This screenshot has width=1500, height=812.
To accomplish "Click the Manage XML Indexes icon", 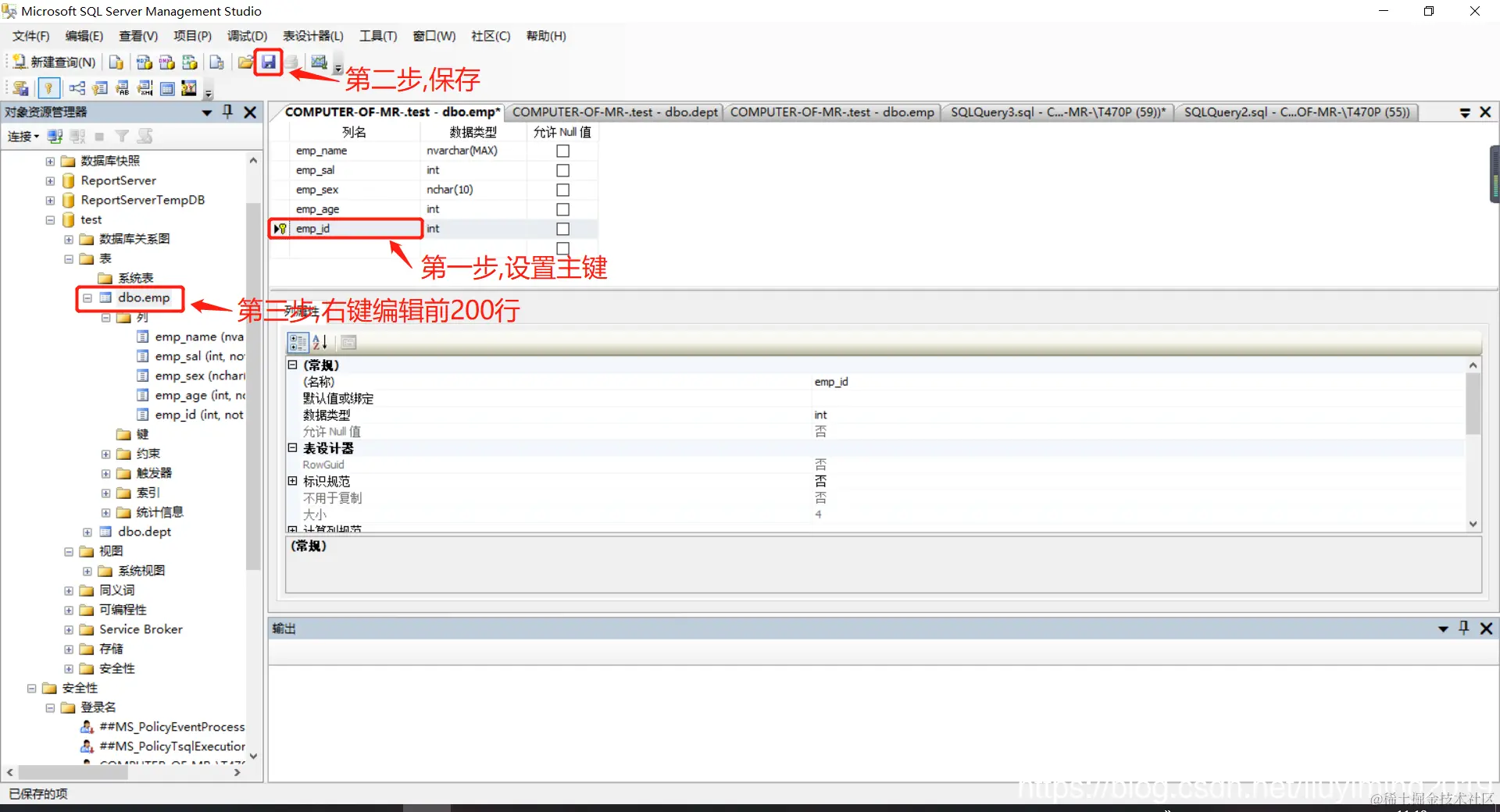I will coord(145,88).
